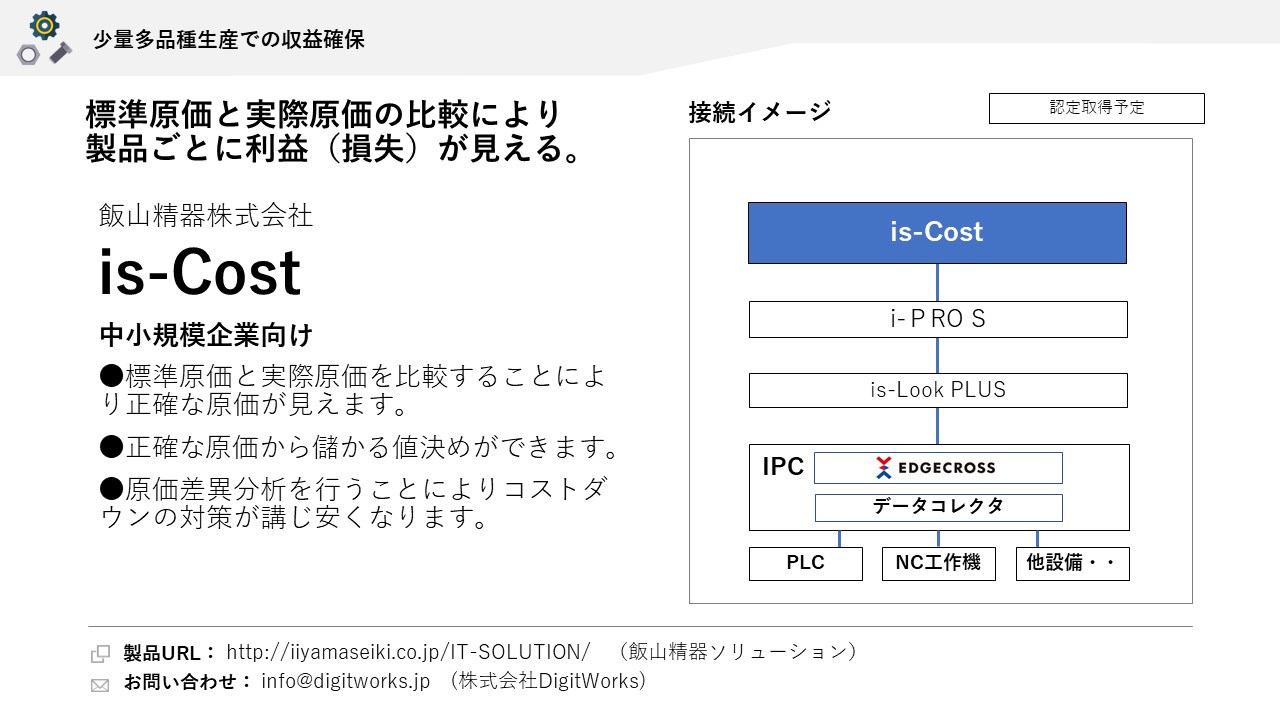Image resolution: width=1280 pixels, height=720 pixels.
Task: Click the IPC label text
Action: coord(783,467)
